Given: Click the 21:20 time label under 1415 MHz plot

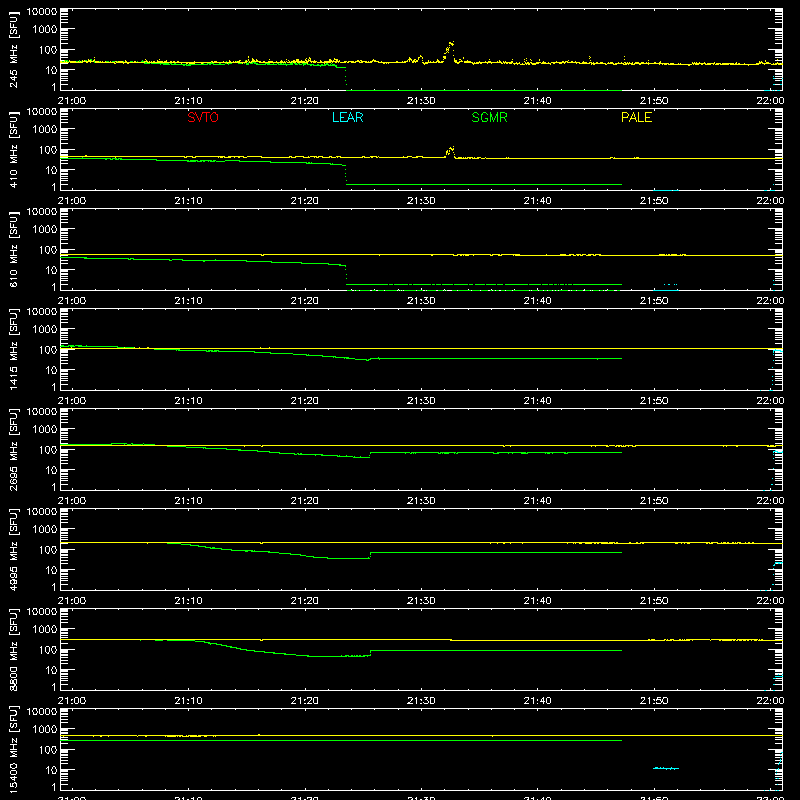Looking at the screenshot, I should pos(305,401).
